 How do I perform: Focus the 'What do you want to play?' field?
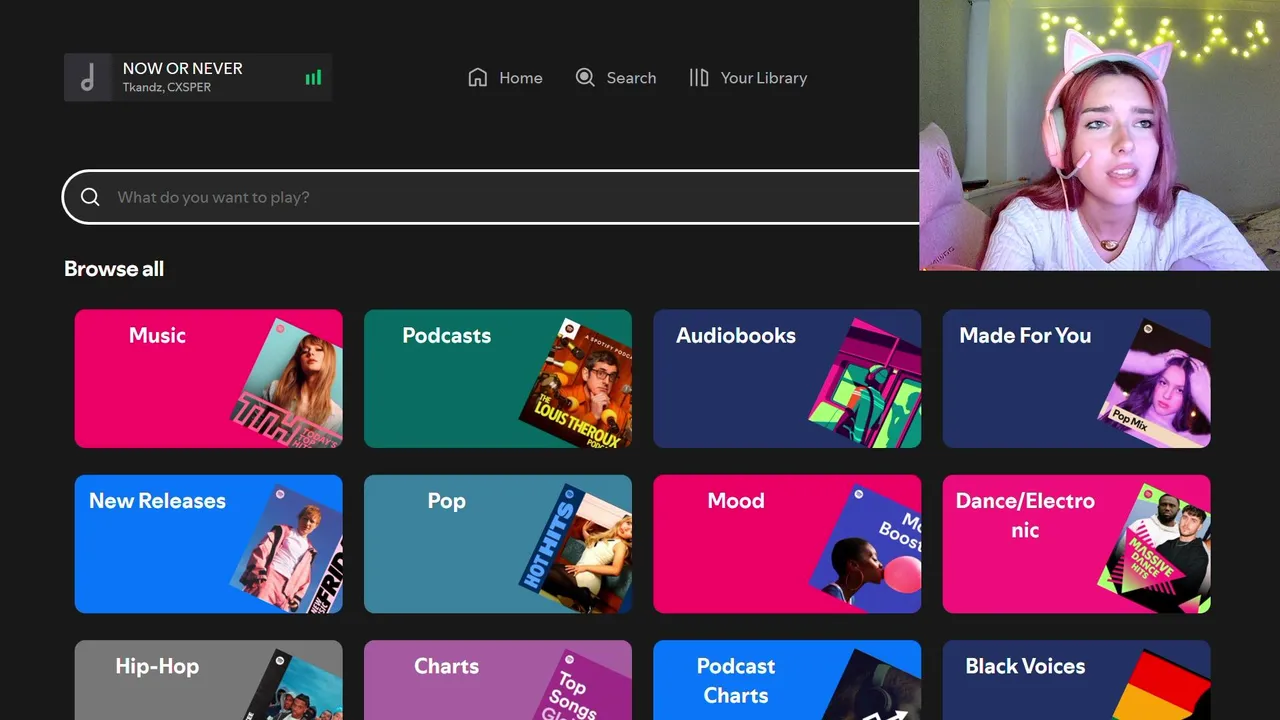(491, 197)
